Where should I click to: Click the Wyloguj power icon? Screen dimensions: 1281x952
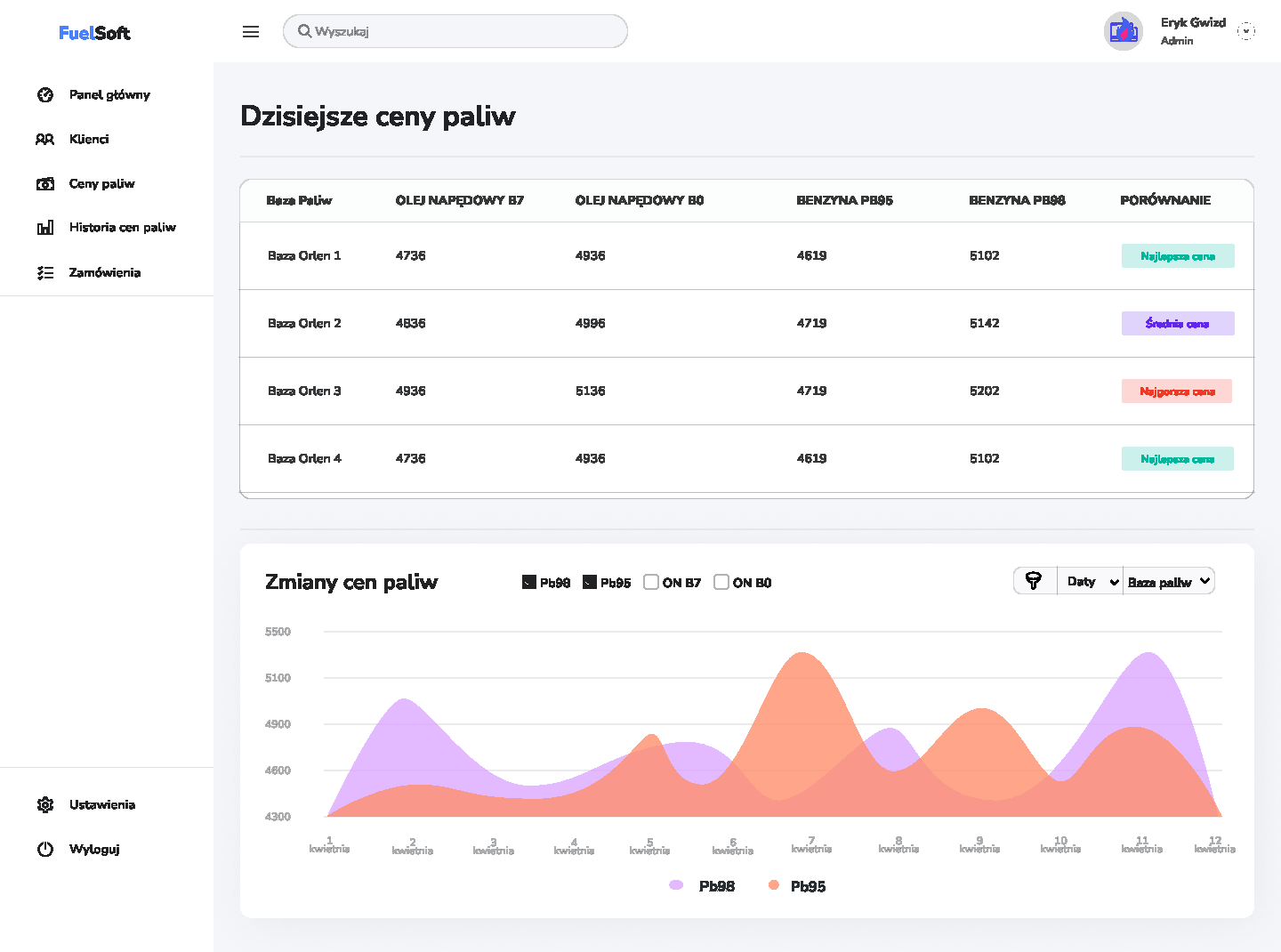pyautogui.click(x=45, y=850)
